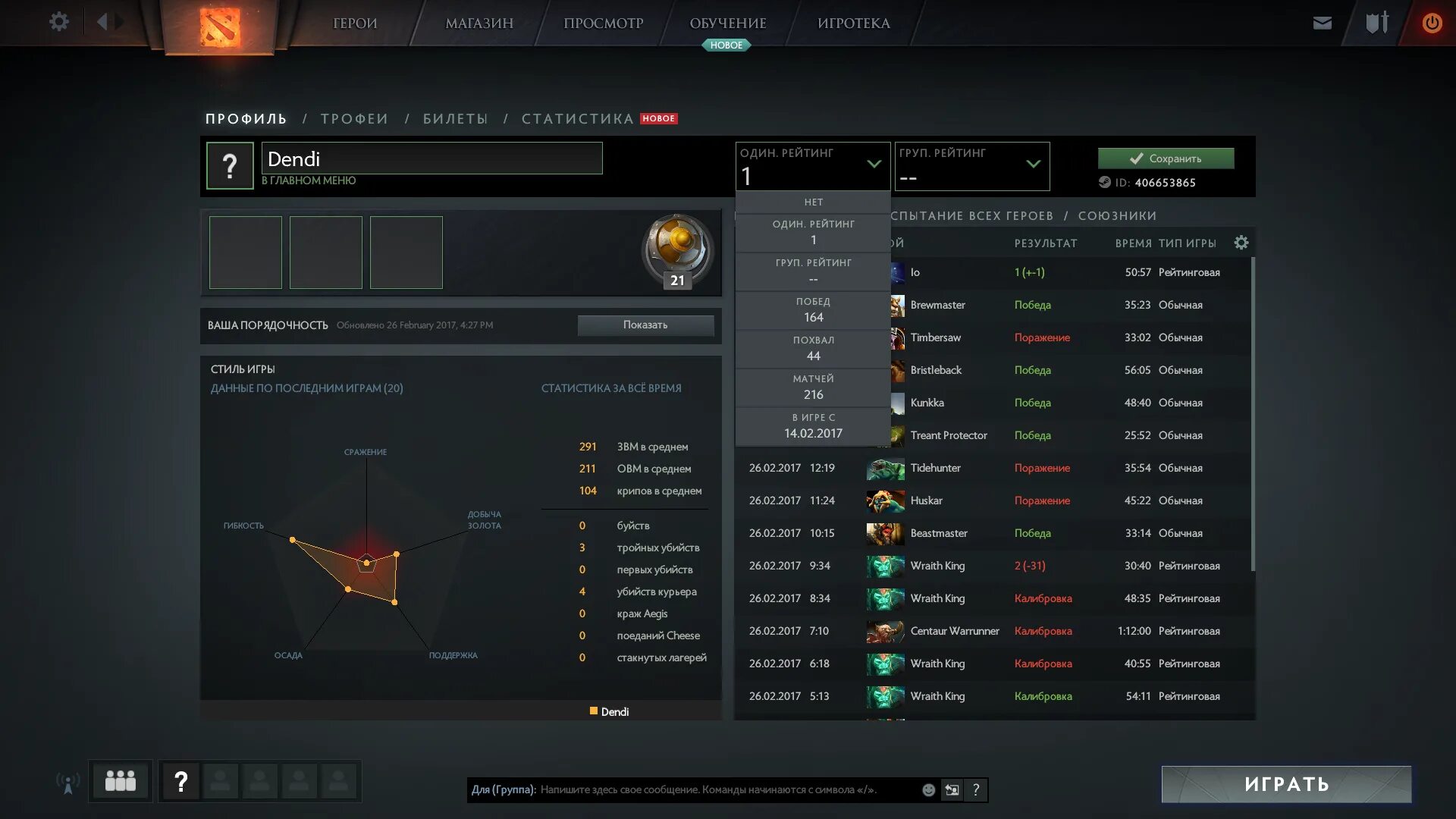Toggle 'Статистика за всё время' view
Viewport: 1456px width, 819px height.
click(610, 388)
